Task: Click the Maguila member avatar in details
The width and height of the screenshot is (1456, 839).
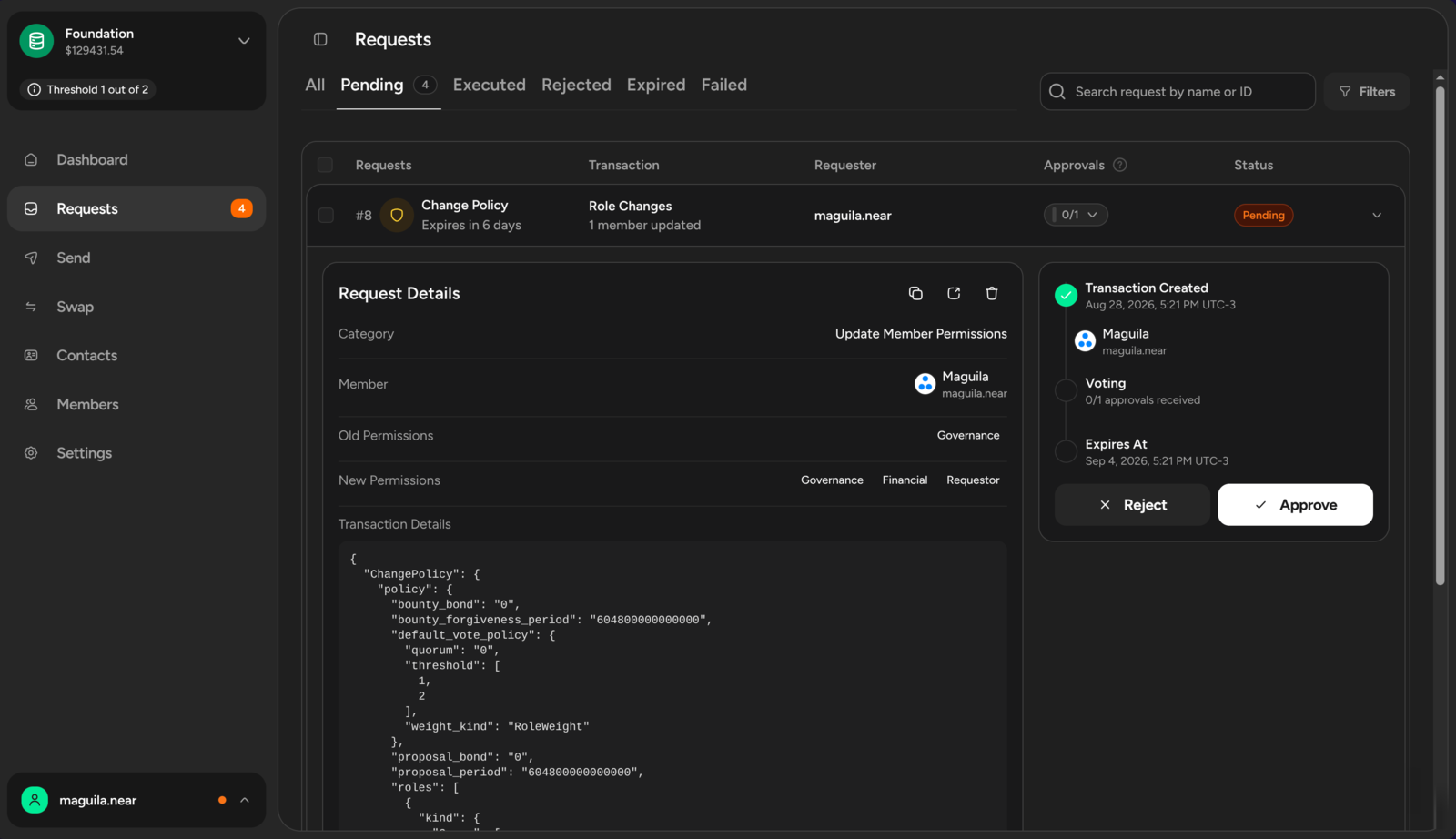Action: click(925, 384)
